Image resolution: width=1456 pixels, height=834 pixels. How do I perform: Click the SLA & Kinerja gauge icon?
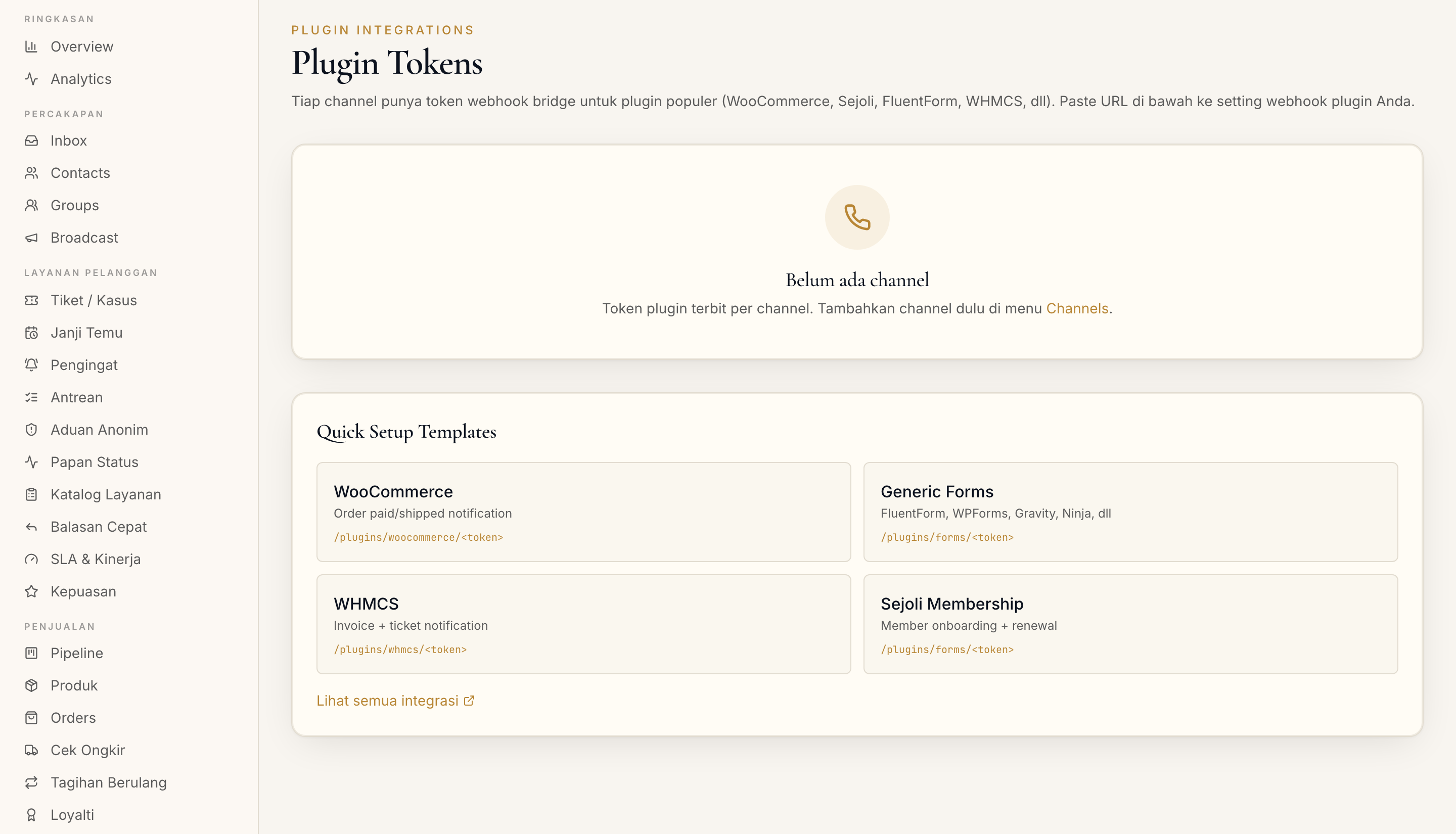click(31, 559)
